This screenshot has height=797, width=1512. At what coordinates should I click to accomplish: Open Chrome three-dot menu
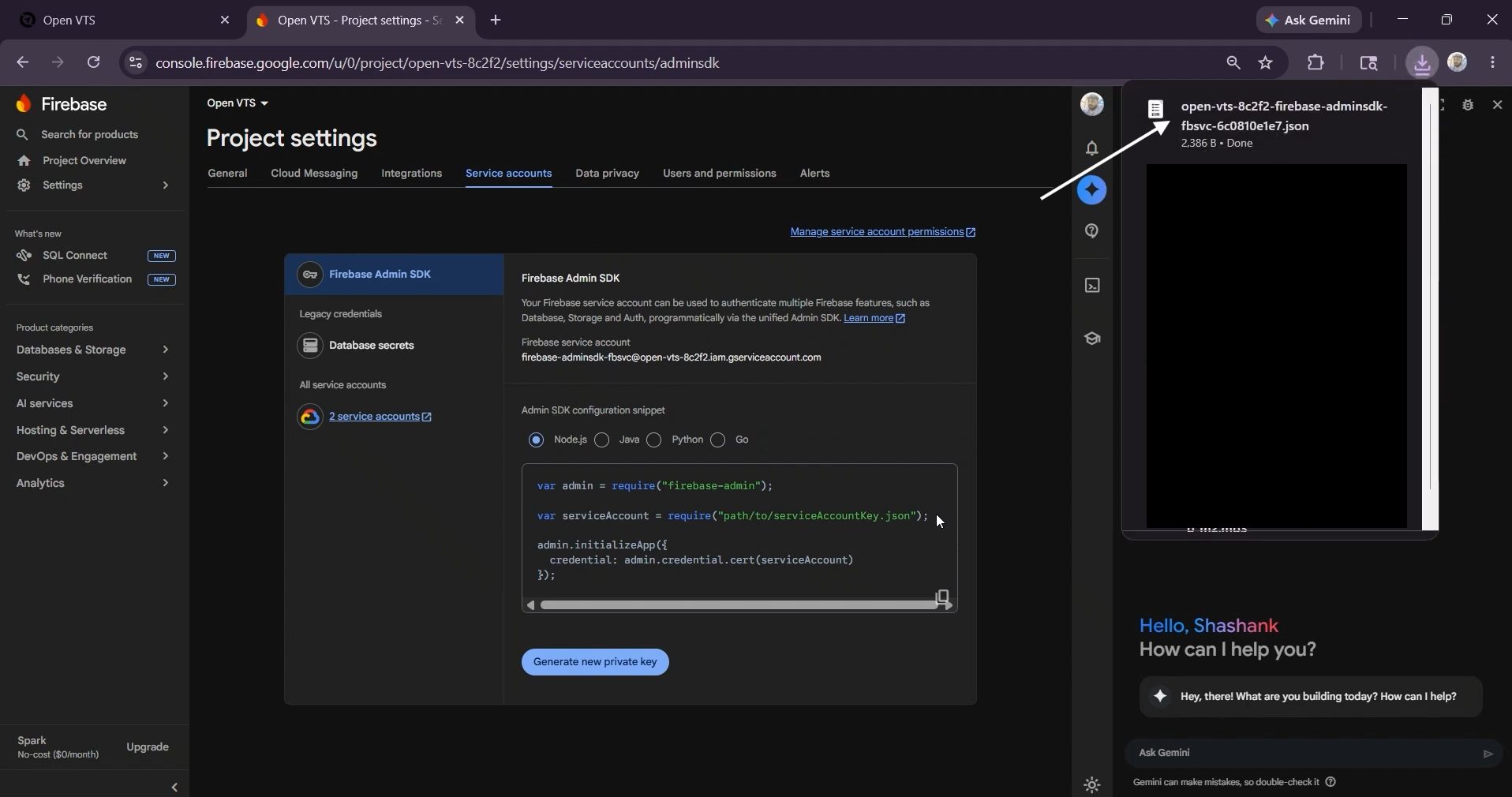pos(1494,63)
